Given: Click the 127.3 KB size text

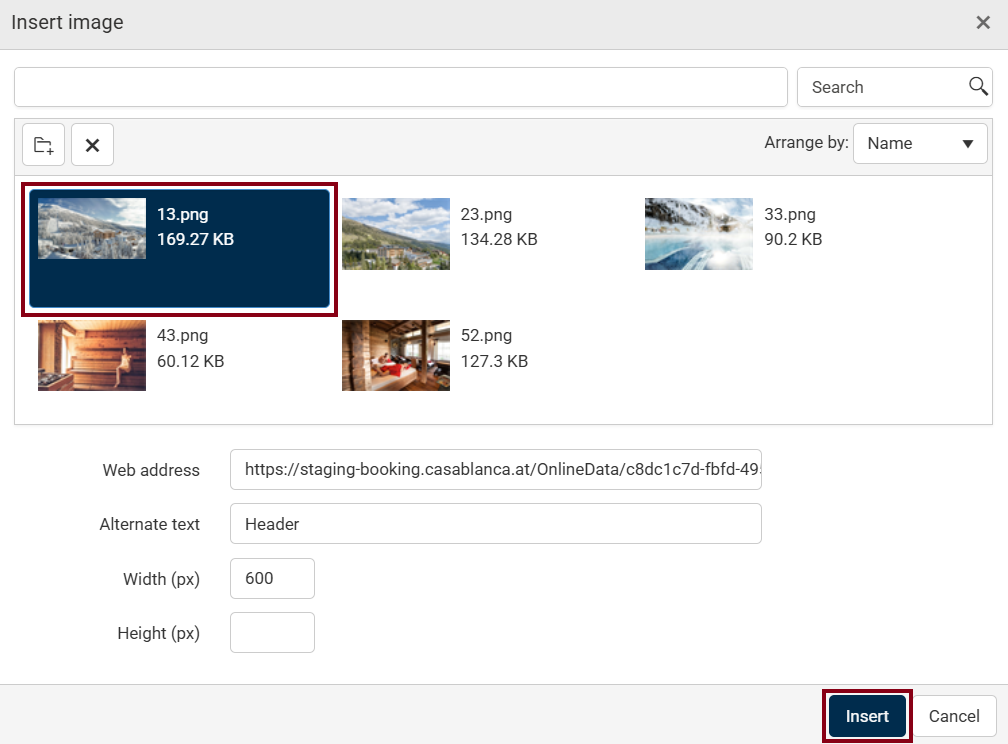Looking at the screenshot, I should click(494, 361).
